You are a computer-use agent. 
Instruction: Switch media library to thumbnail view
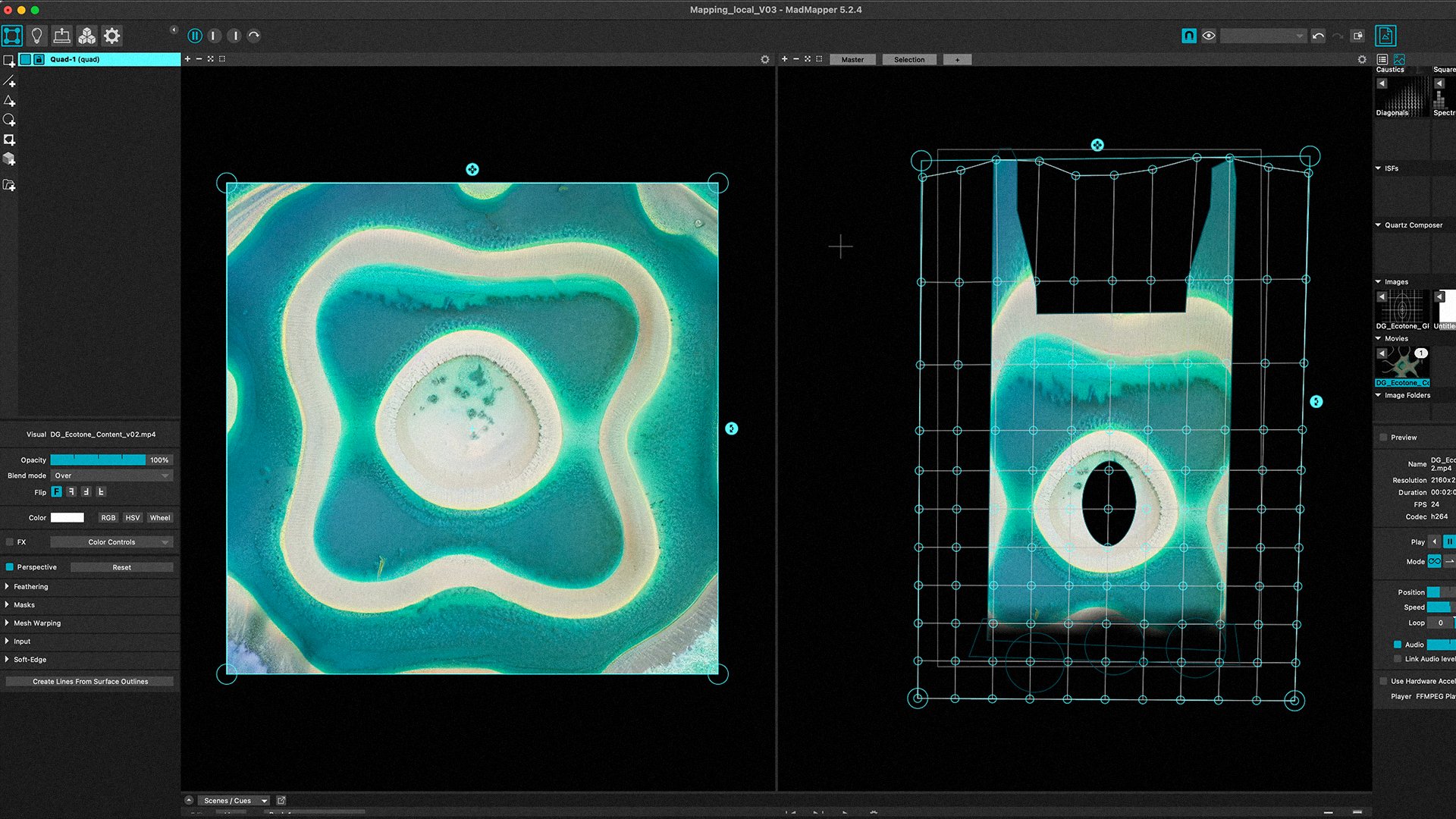click(x=1399, y=59)
